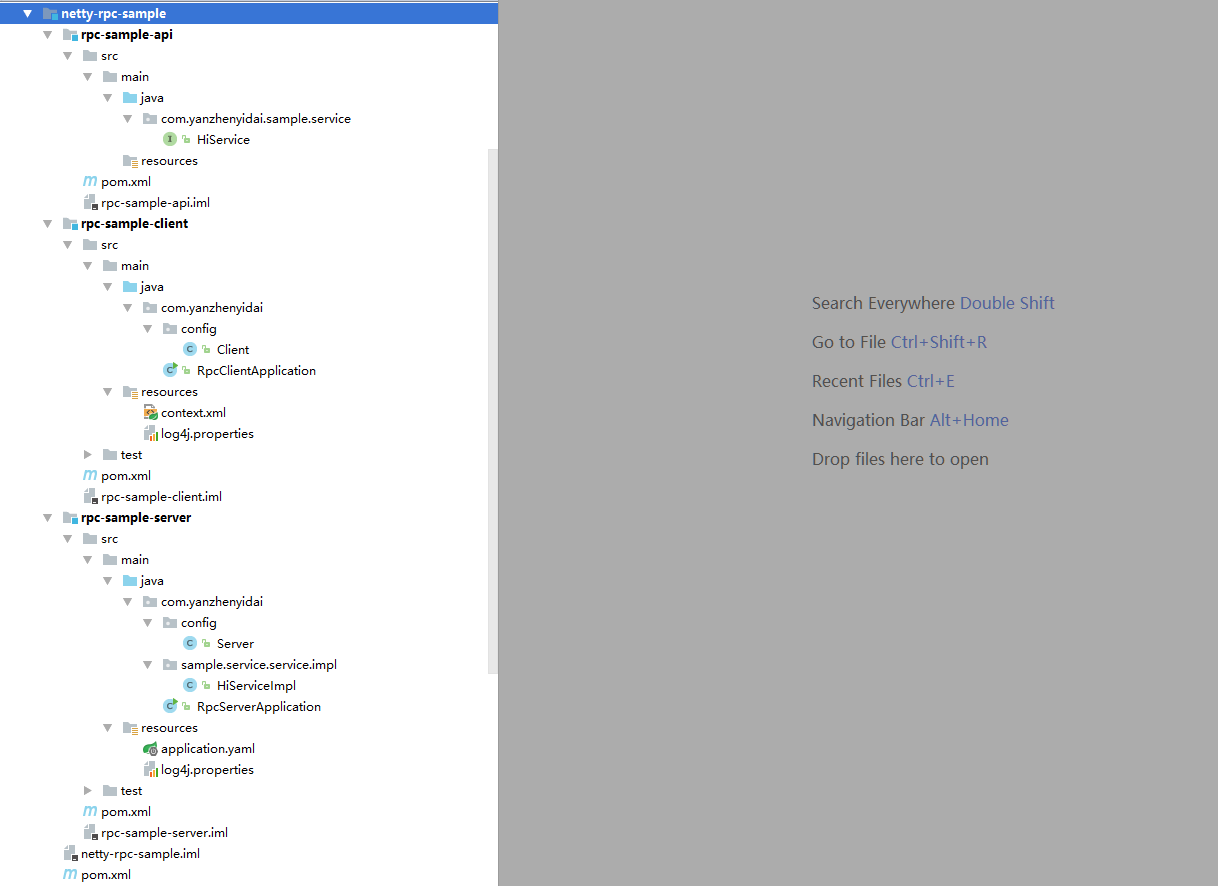This screenshot has height=886, width=1218.
Task: Collapse the com.yanzhenyidai.config package in rpc-sample-server
Action: tap(147, 622)
